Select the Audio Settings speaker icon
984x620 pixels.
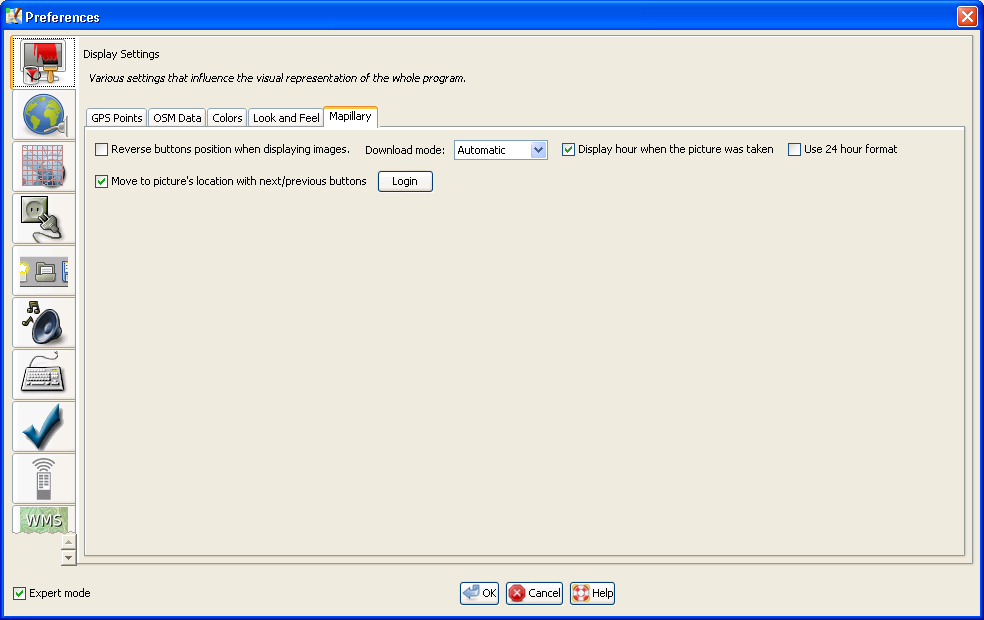(x=43, y=323)
